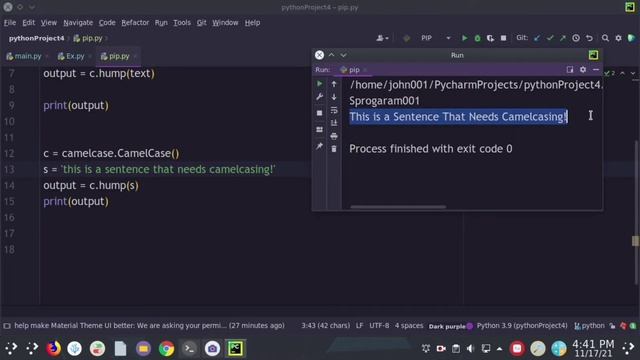The image size is (640, 360).
Task: Start debugging with the green bug icon
Action: point(477,38)
